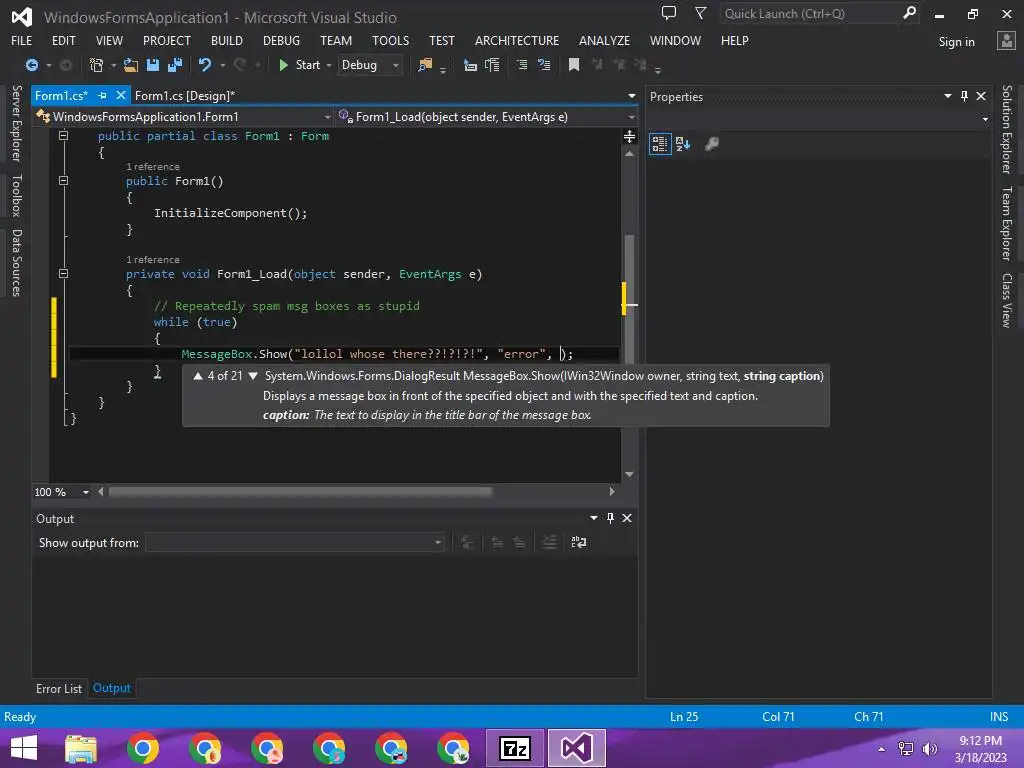
Task: Click the Uncomment Selected Lines icon
Action: click(x=544, y=65)
